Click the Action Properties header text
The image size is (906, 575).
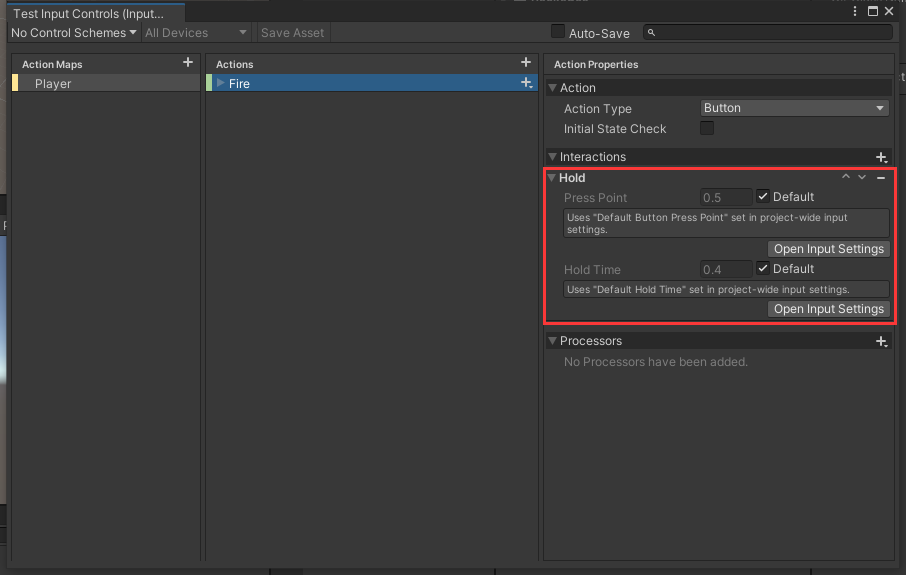click(x=596, y=65)
